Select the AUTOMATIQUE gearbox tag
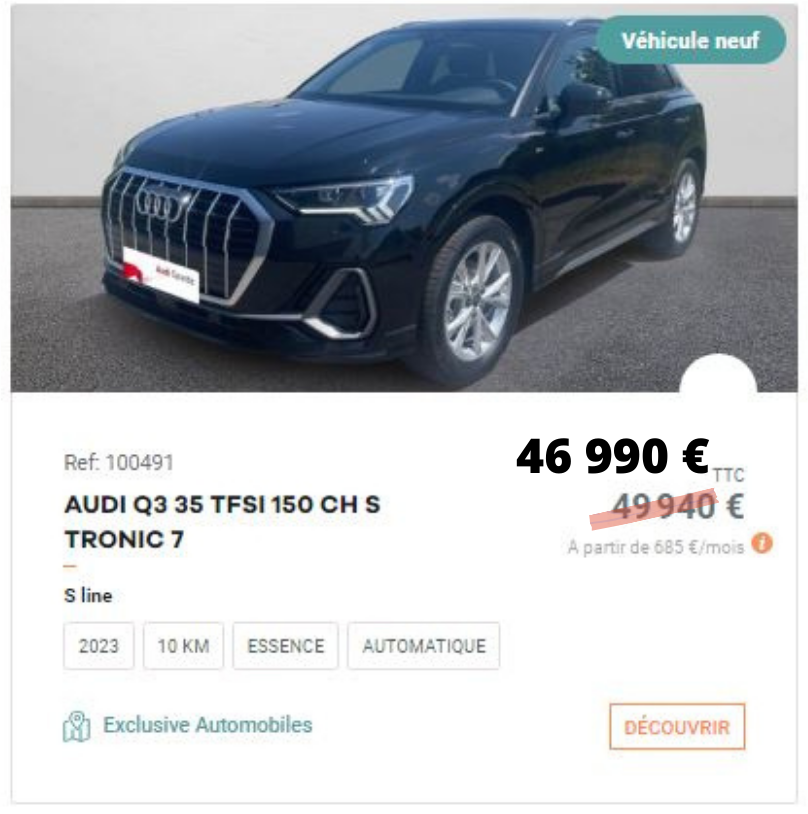This screenshot has height=814, width=808. [x=424, y=646]
